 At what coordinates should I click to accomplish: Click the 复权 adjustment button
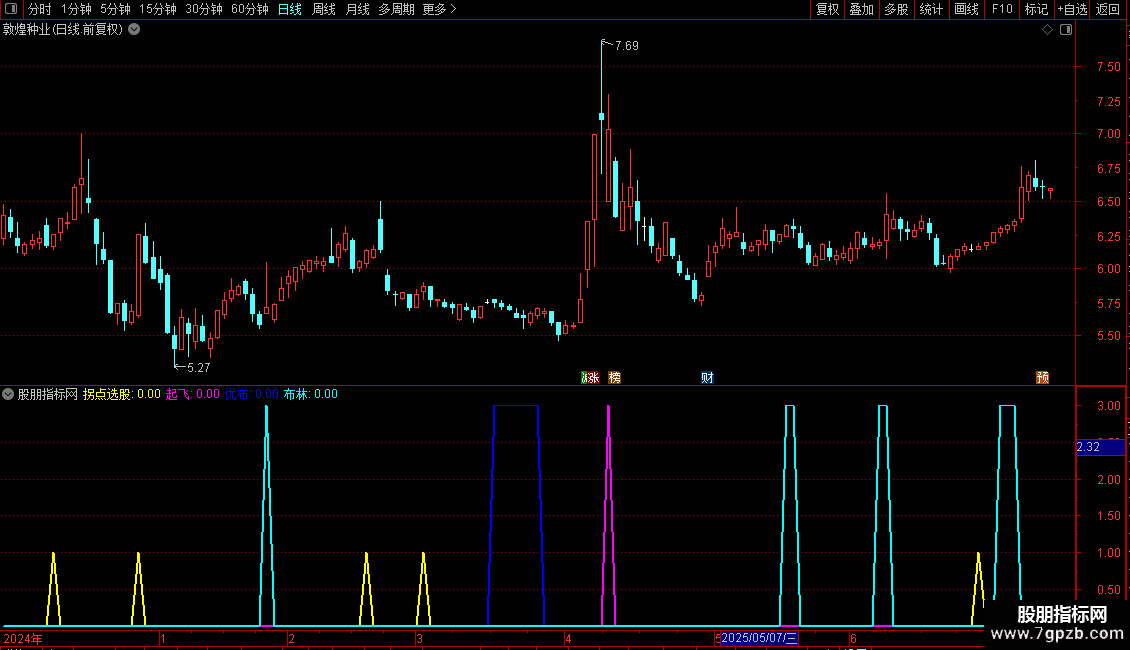[x=827, y=9]
